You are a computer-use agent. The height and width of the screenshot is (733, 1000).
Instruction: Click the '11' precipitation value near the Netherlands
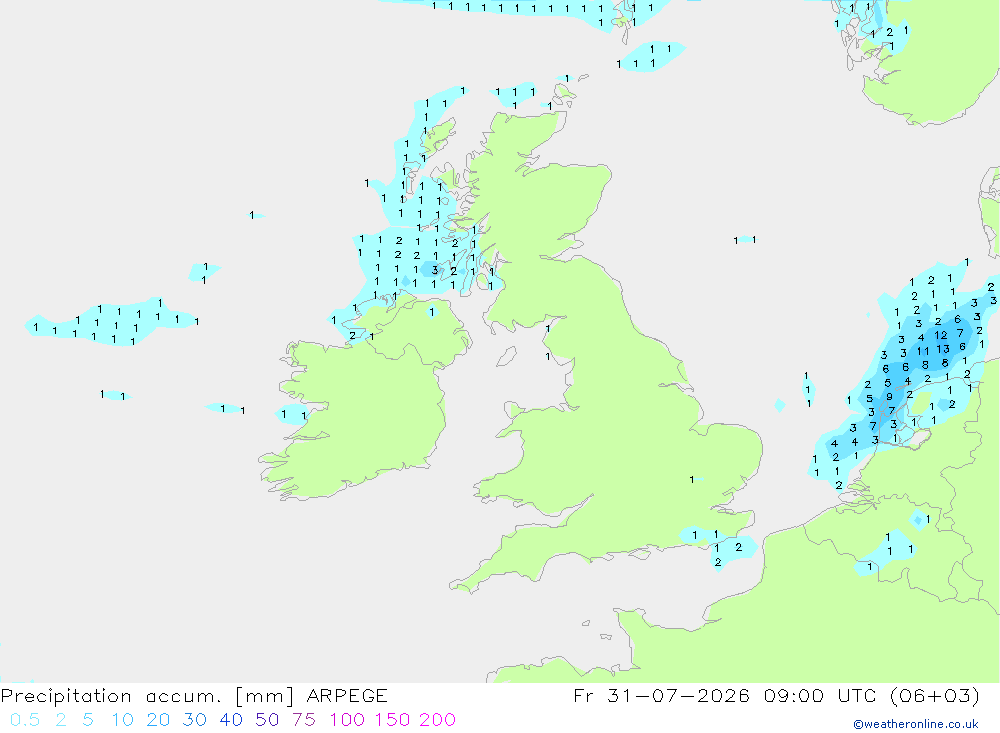point(923,351)
